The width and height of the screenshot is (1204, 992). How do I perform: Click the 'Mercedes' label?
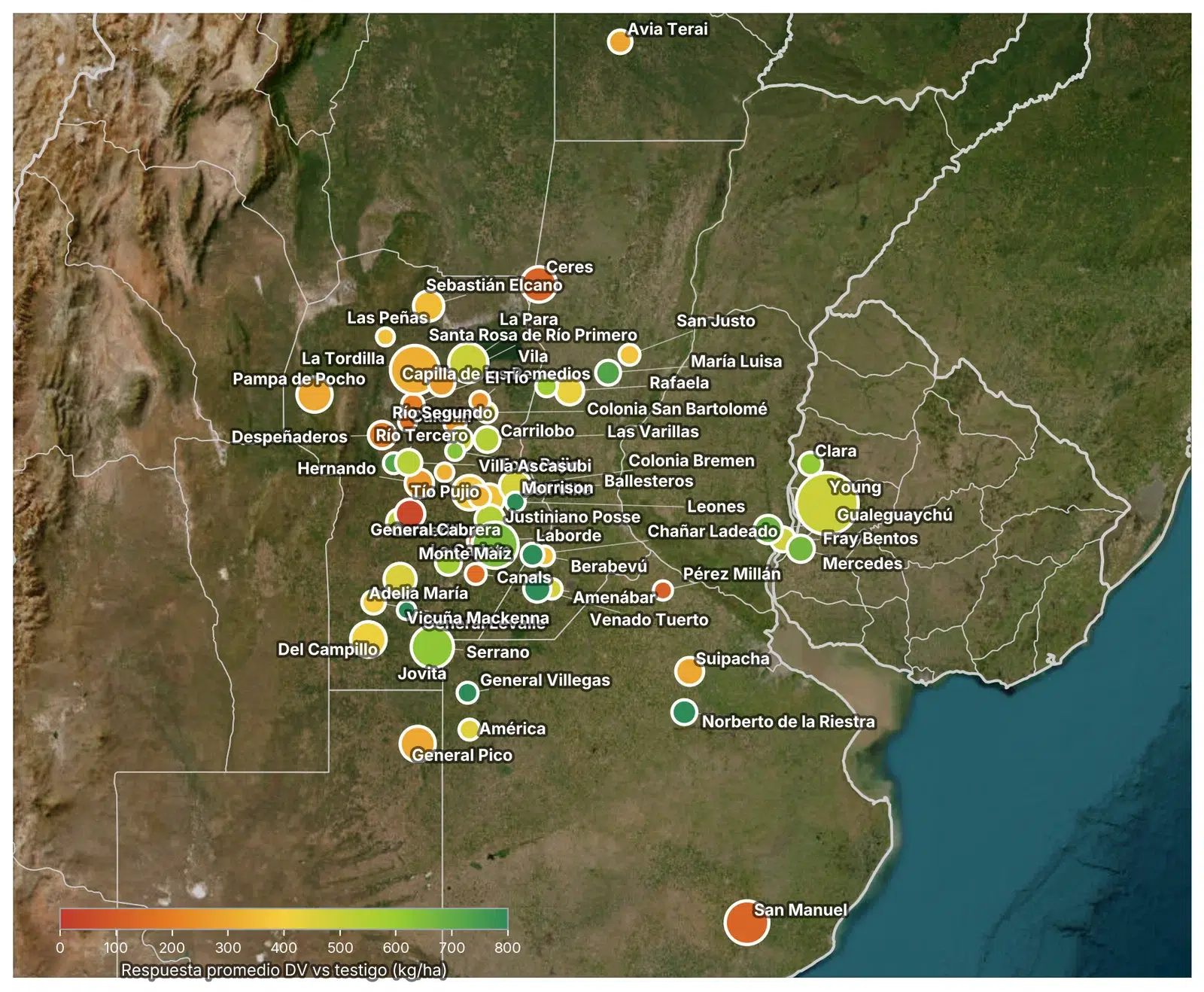coord(862,564)
